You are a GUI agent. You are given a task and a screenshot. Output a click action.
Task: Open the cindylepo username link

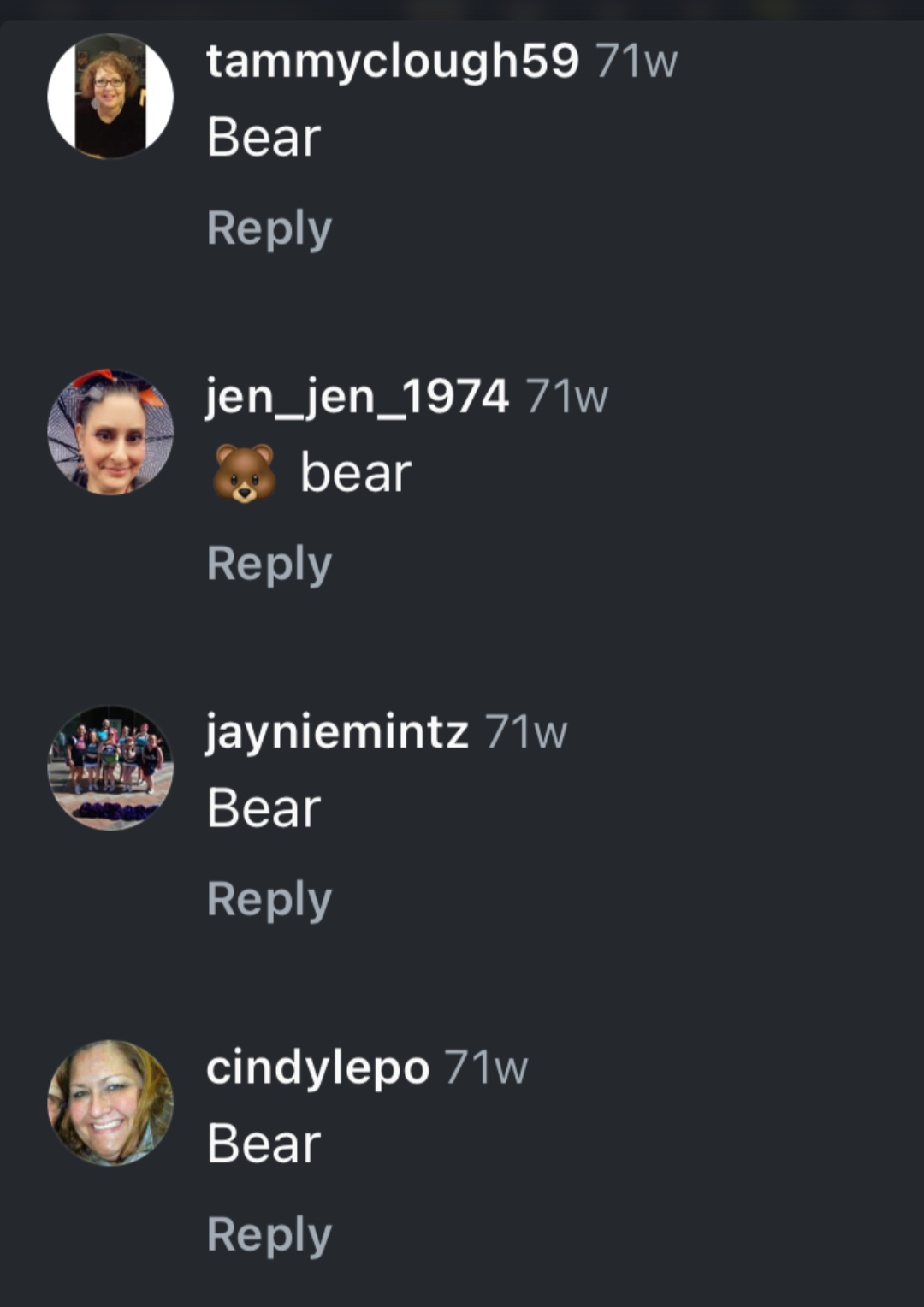[317, 1068]
